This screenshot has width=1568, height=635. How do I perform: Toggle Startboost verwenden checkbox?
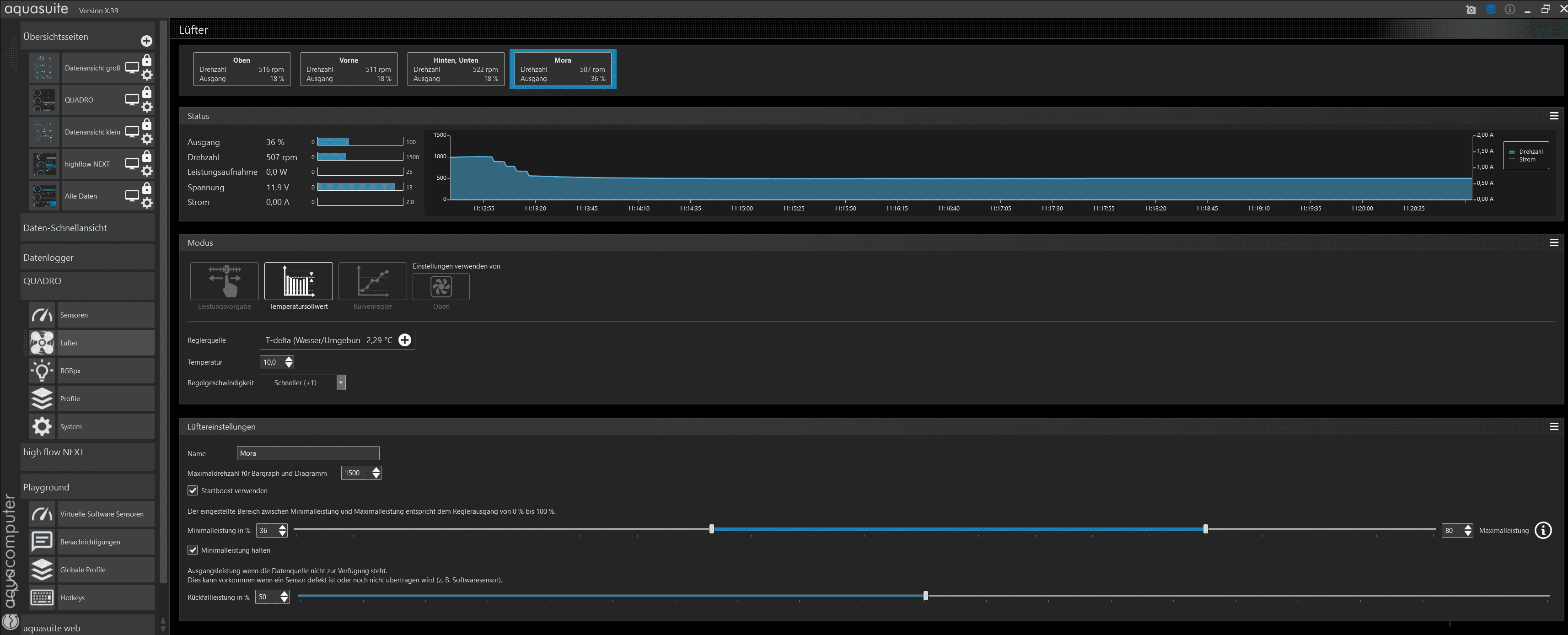click(193, 491)
